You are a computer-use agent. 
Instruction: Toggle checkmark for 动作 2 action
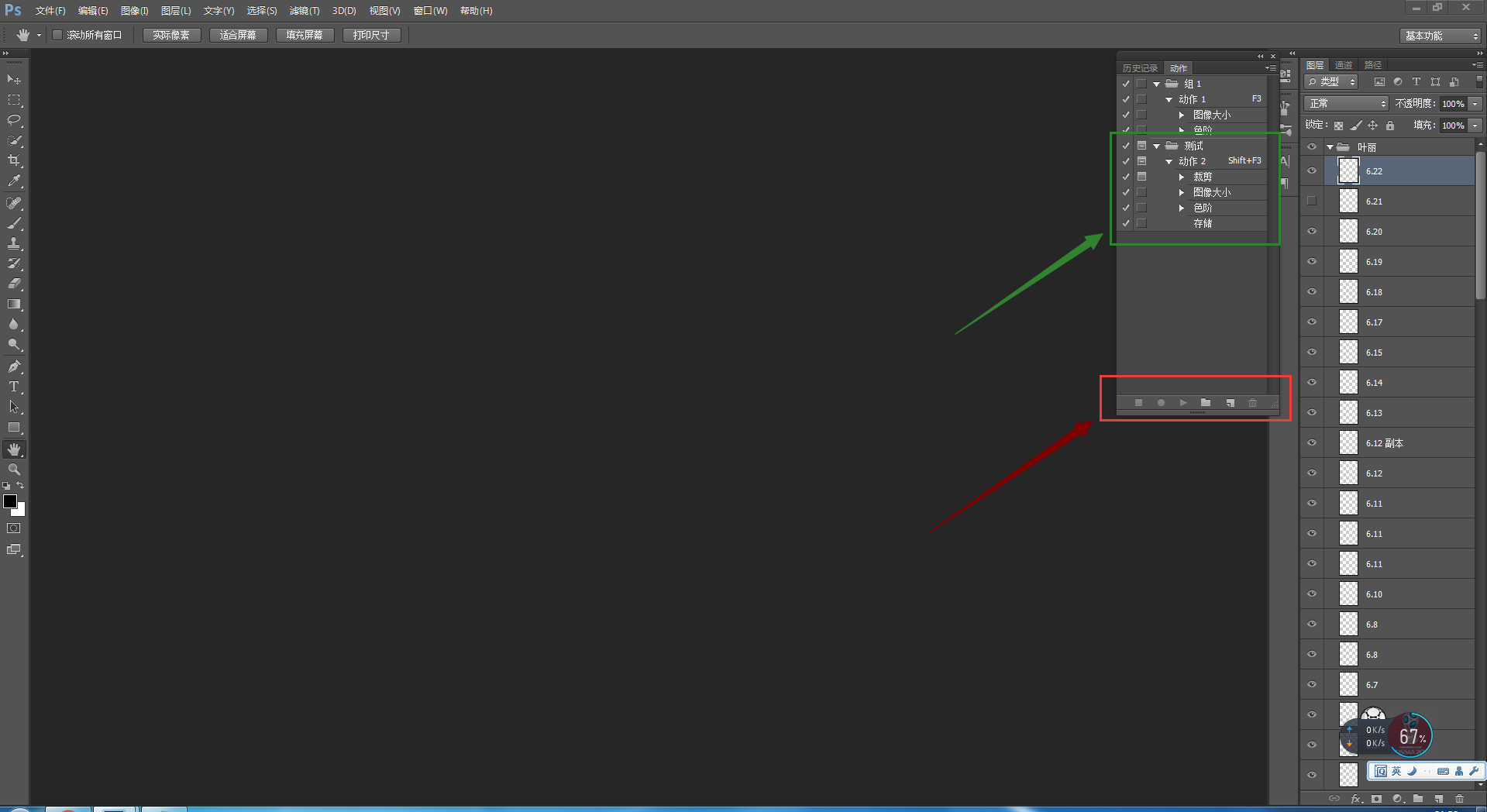1126,161
